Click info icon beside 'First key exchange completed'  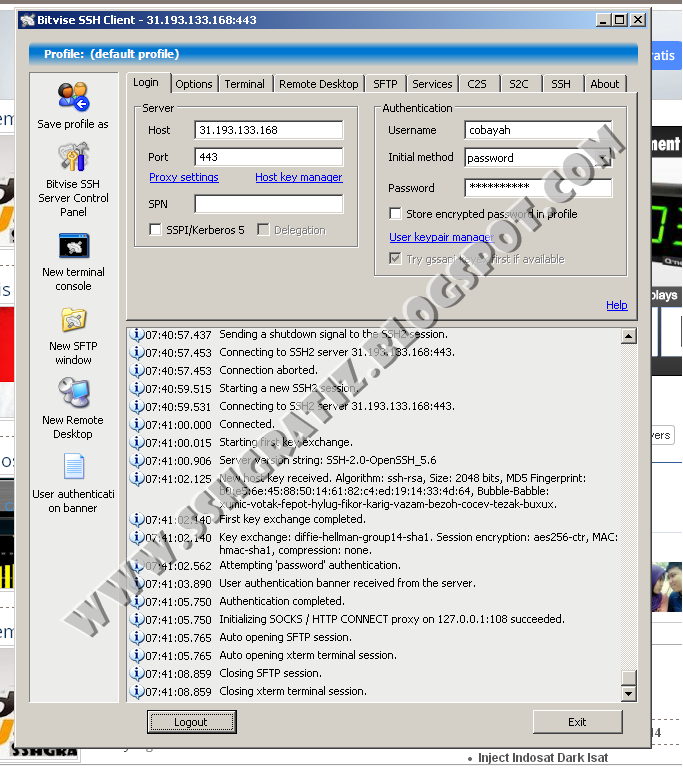(x=137, y=519)
